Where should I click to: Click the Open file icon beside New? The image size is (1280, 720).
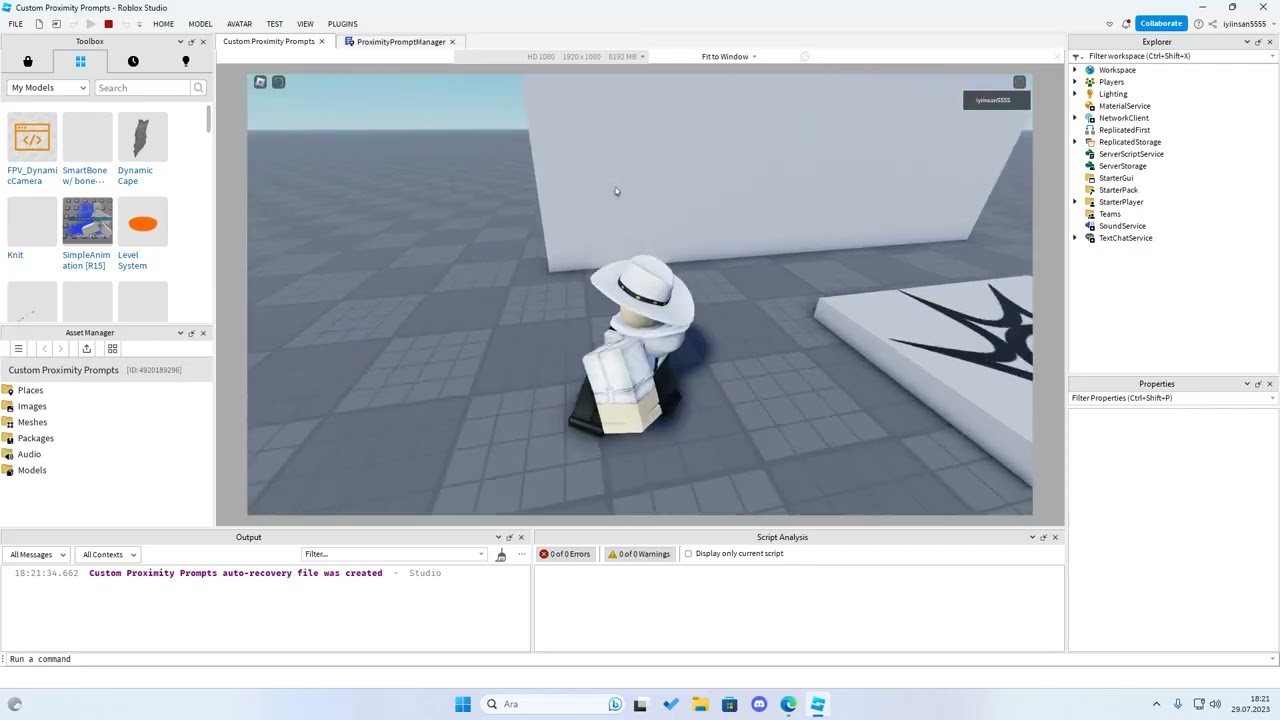(x=56, y=24)
